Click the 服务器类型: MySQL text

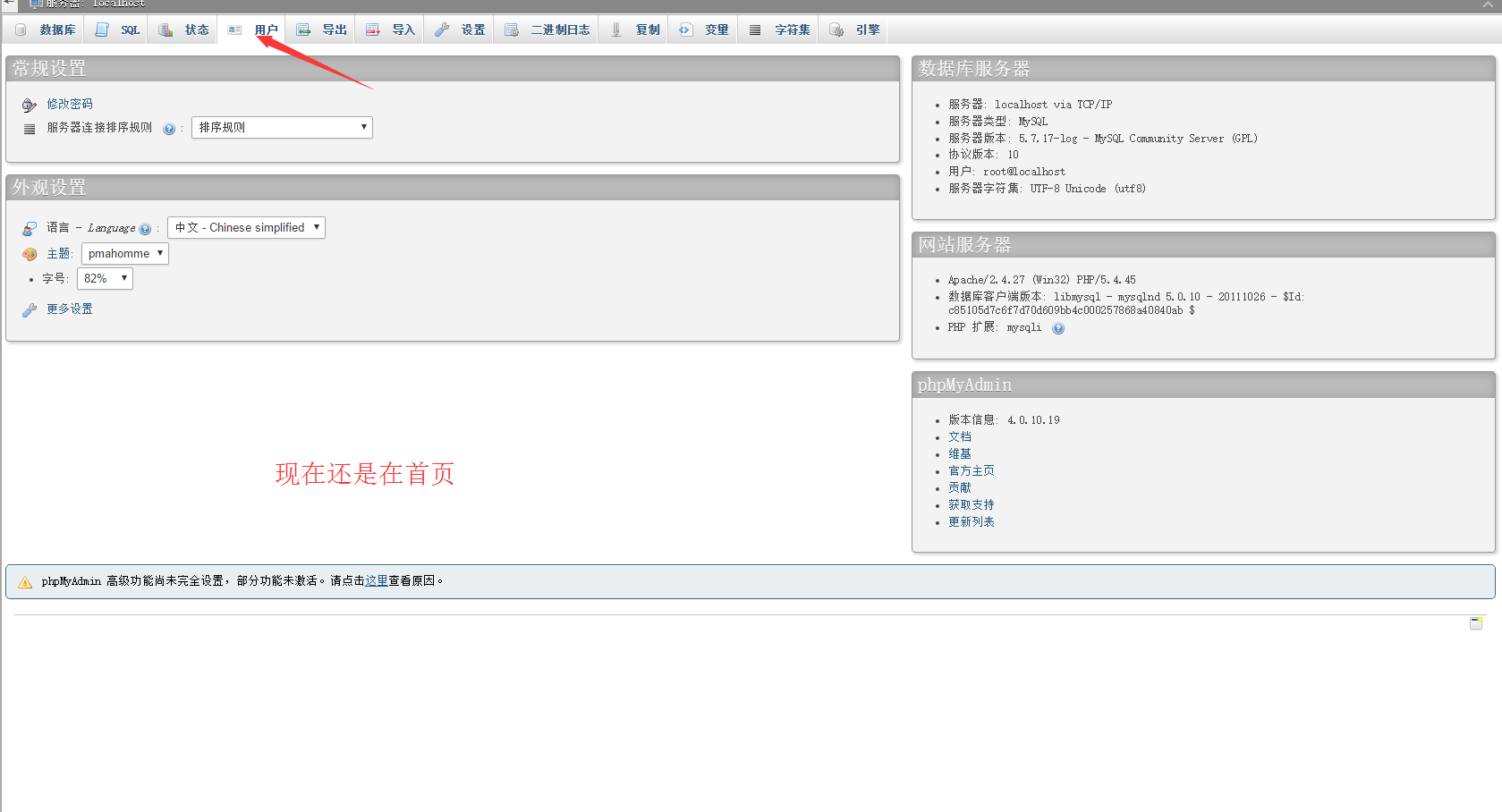(x=998, y=122)
